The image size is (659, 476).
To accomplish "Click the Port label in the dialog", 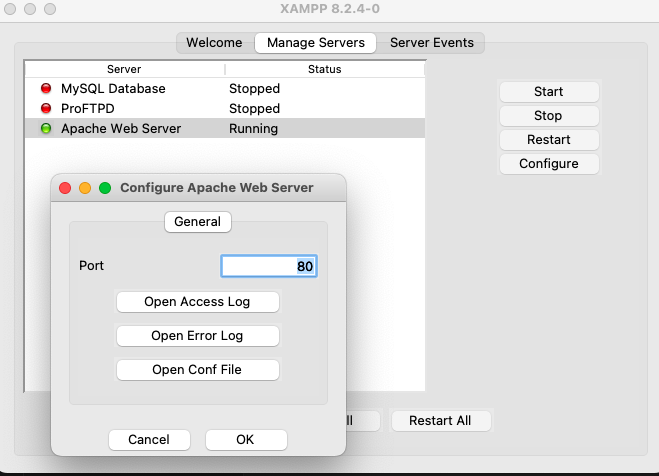I will 91,266.
